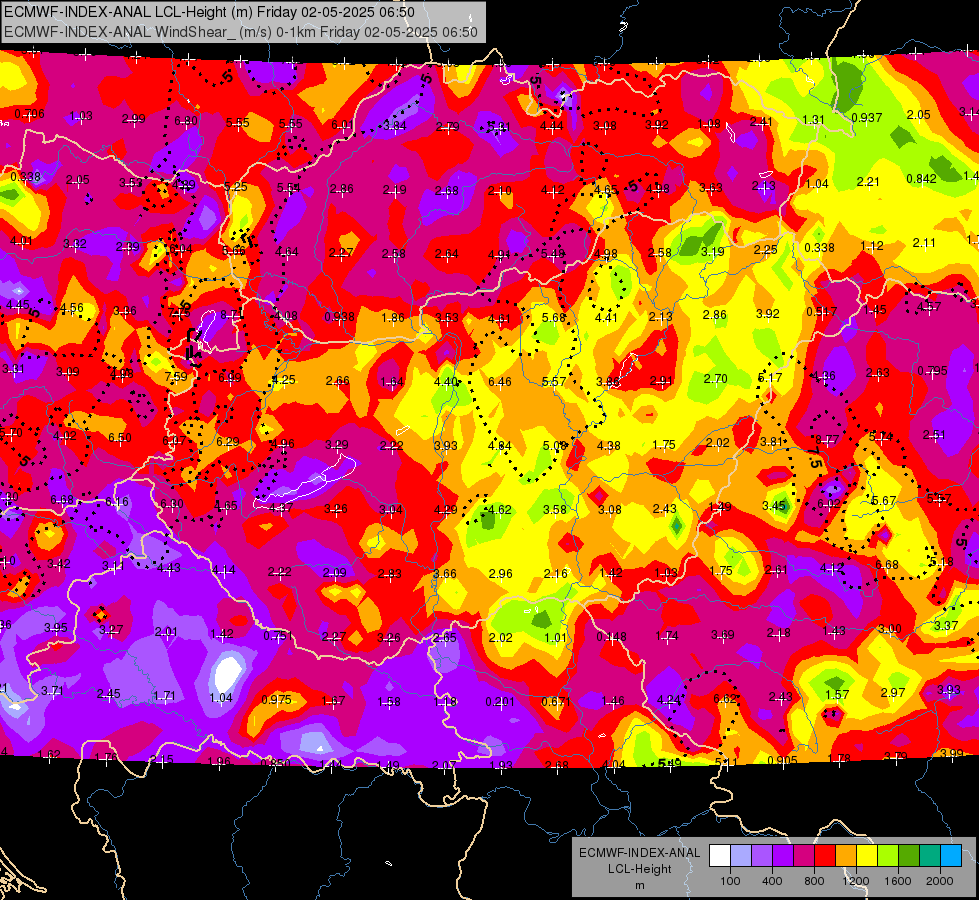Click the WindShear 0-1km title line
The image size is (979, 900).
(240, 32)
